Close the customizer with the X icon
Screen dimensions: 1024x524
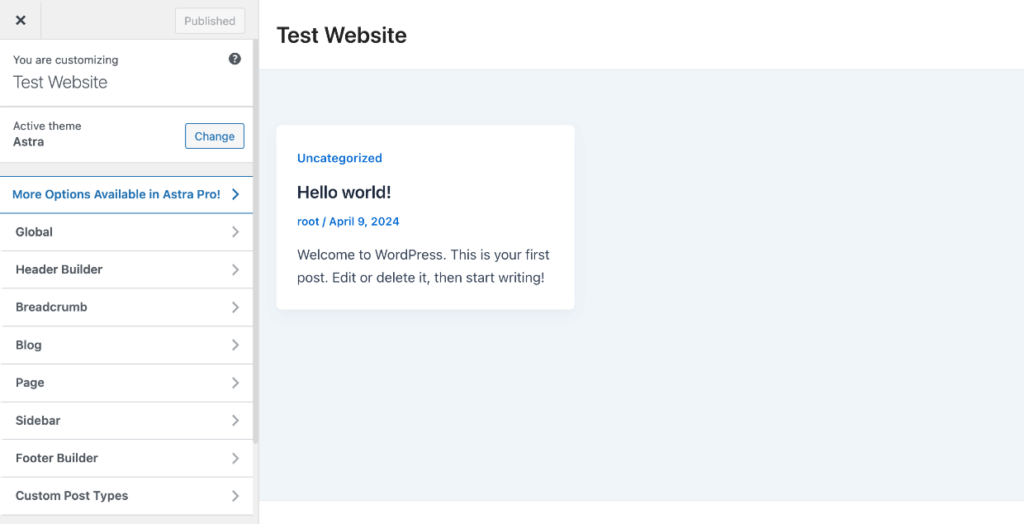coord(20,20)
